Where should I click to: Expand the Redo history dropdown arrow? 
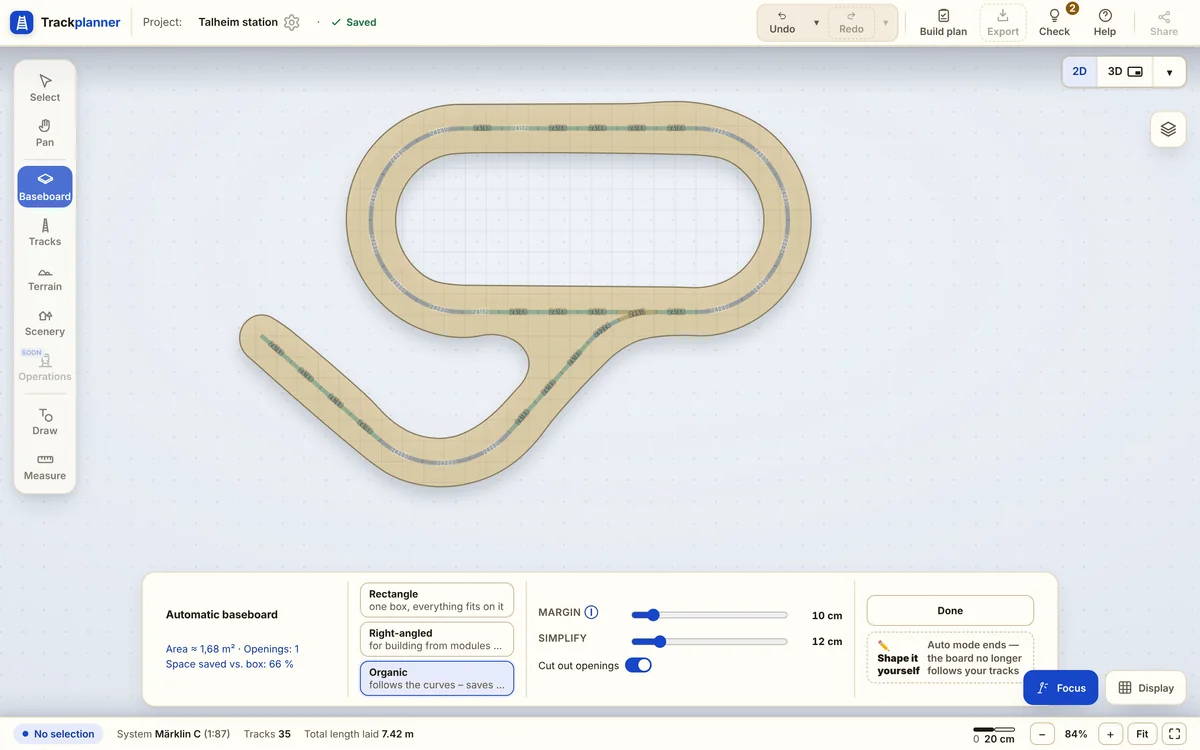click(885, 22)
